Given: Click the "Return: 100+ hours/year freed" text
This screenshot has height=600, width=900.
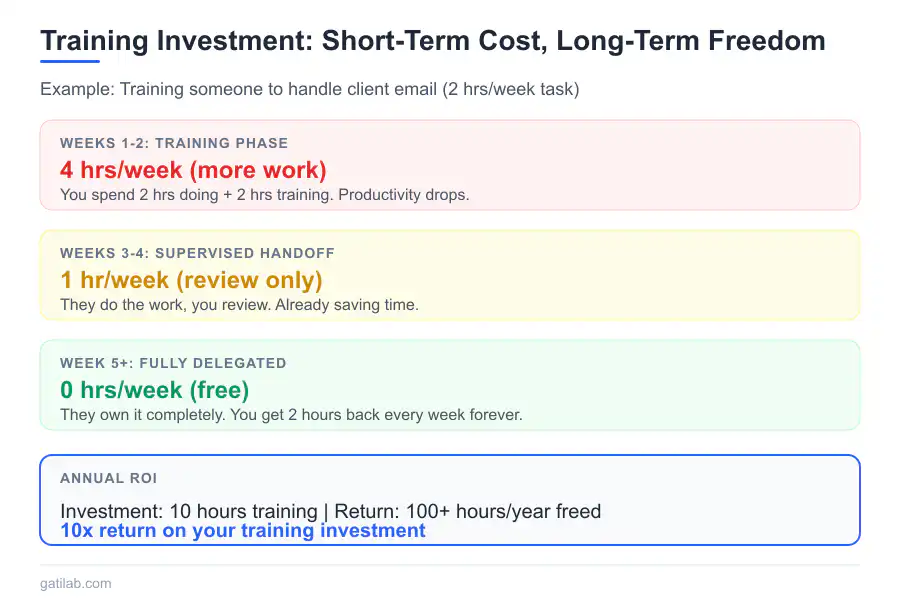Looking at the screenshot, I should click(468, 512).
